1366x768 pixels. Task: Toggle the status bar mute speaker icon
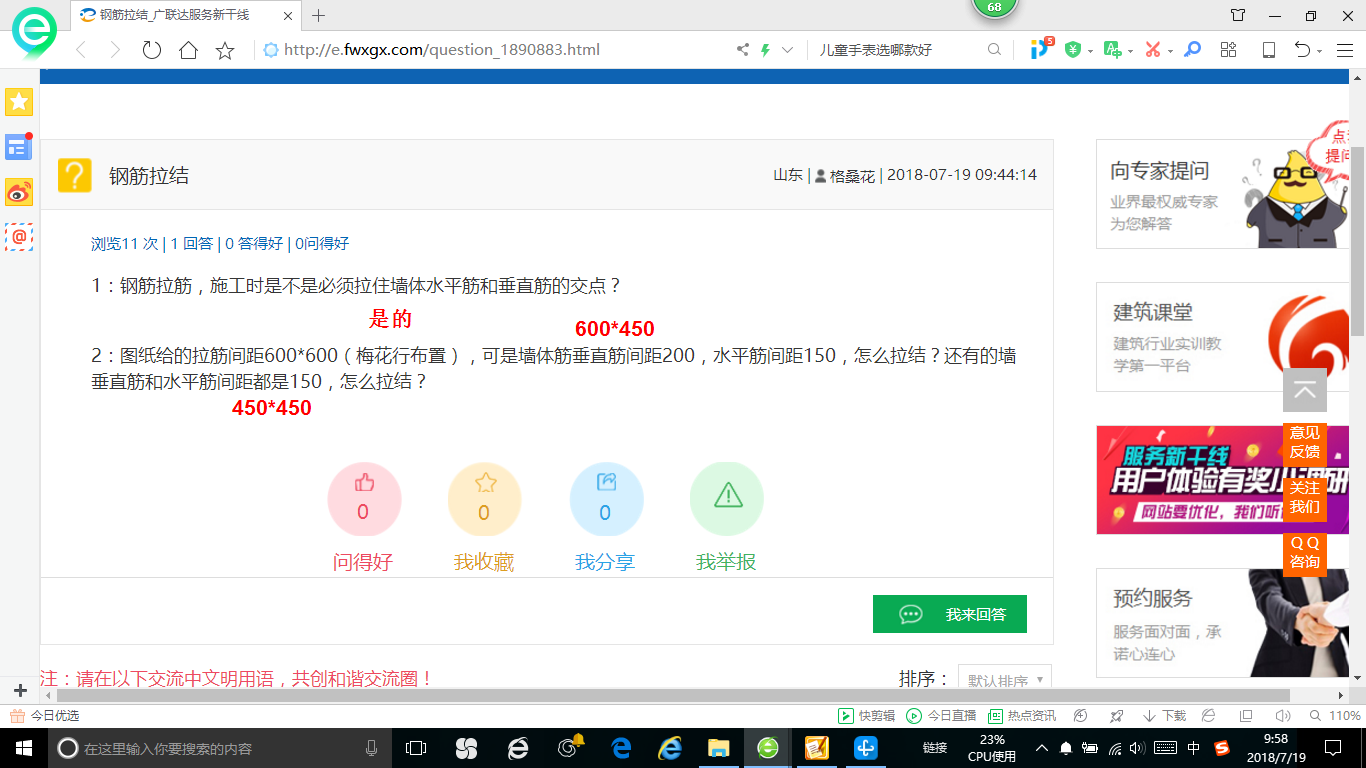(x=1284, y=716)
